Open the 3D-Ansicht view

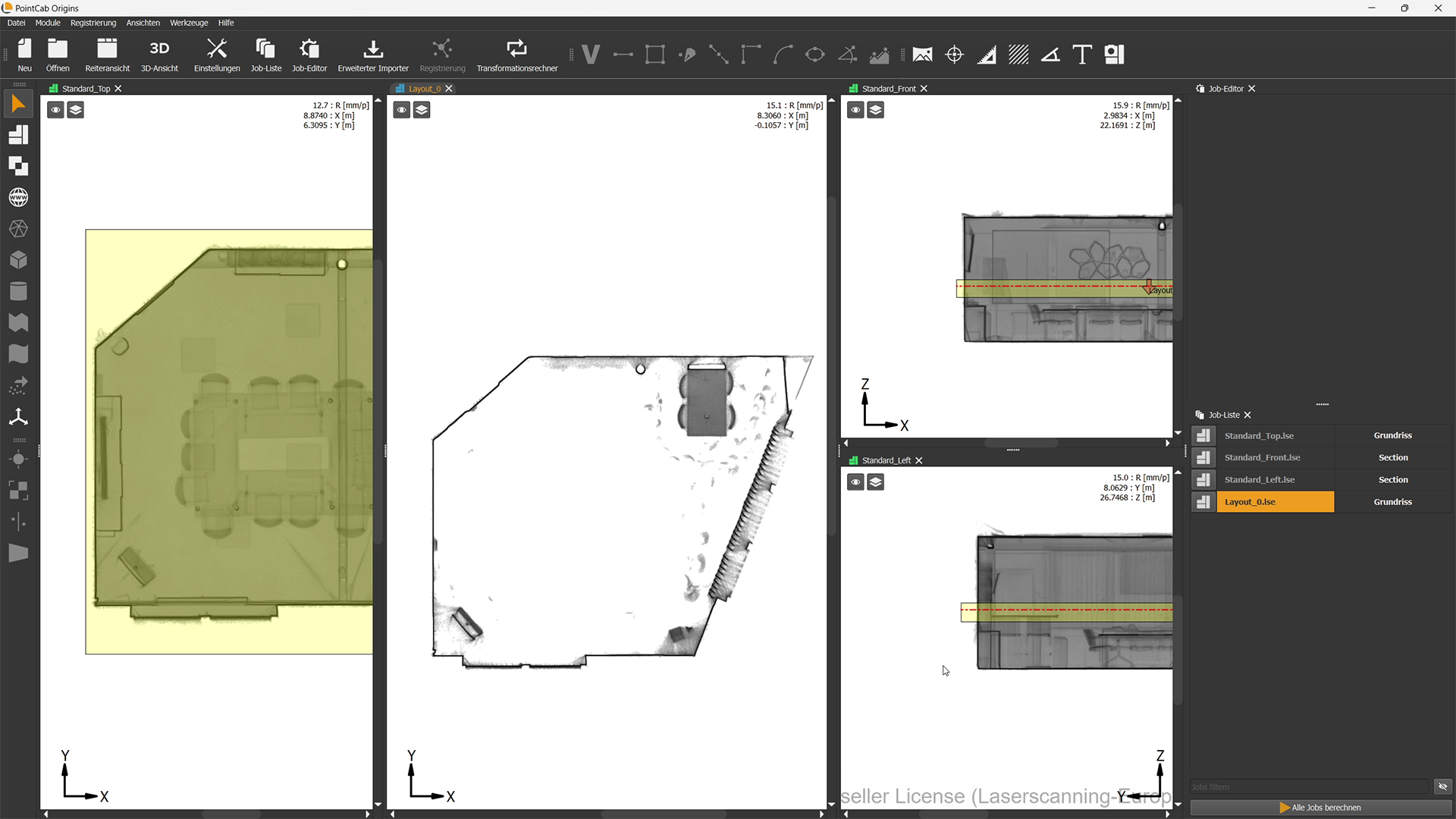[x=159, y=55]
